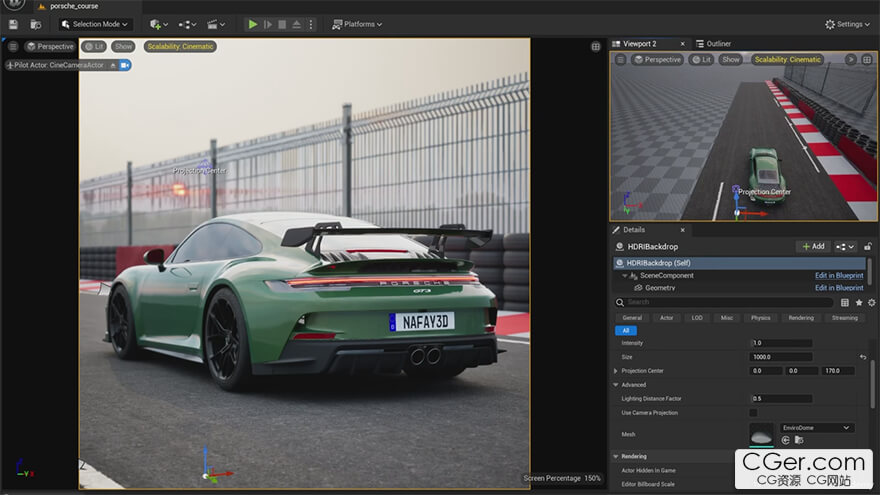The height and width of the screenshot is (495, 880).
Task: Select the General filter tab
Action: [632, 318]
